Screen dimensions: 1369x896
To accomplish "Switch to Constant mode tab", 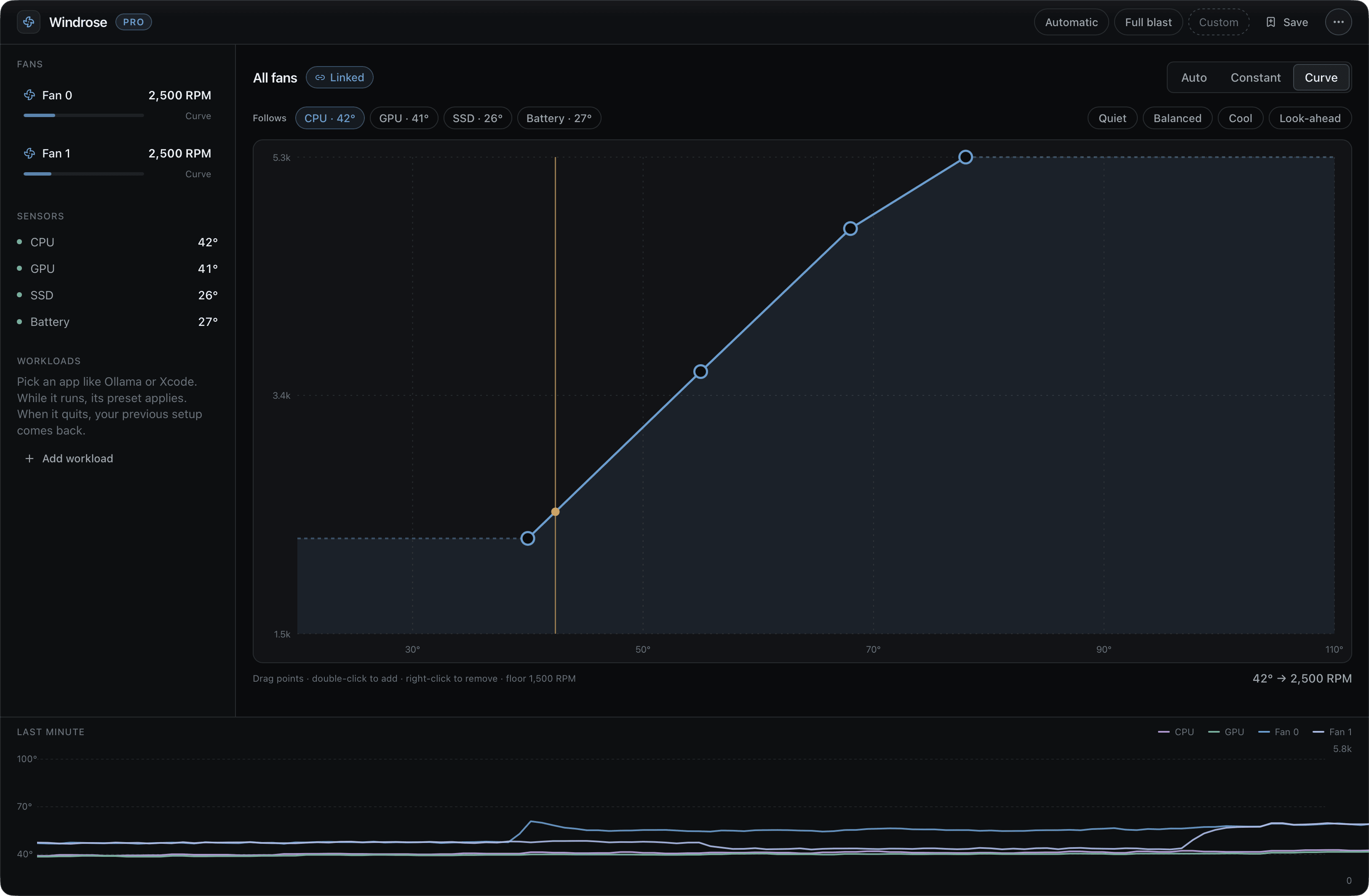I will 1256,77.
